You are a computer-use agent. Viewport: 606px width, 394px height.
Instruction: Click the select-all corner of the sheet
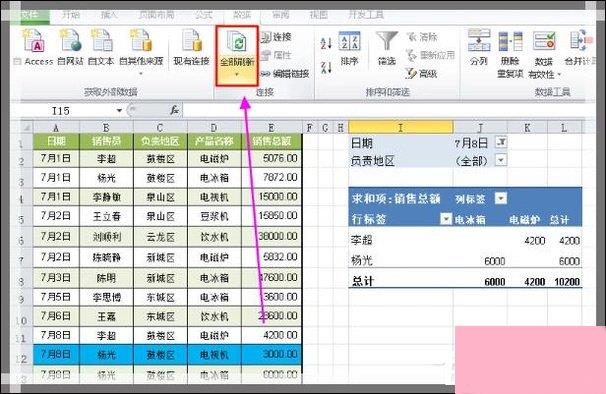pos(26,127)
